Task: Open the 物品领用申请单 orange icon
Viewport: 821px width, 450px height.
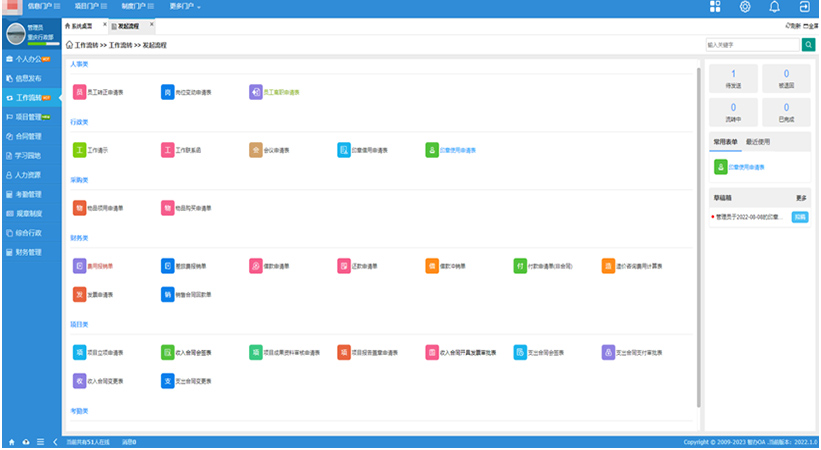Action: tap(79, 208)
